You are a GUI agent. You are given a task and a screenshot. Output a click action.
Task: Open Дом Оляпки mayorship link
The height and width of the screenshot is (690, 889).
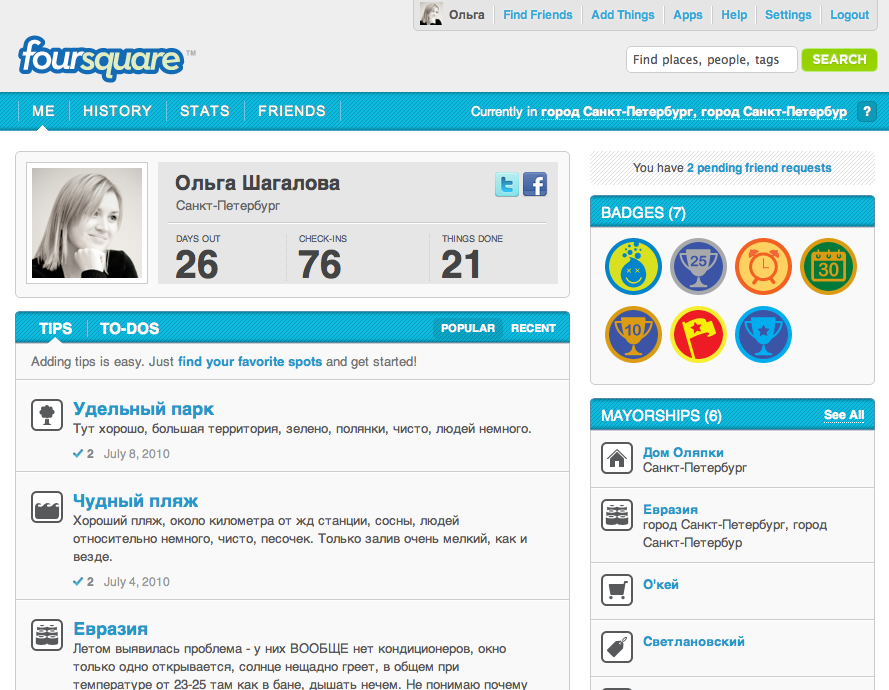point(683,452)
